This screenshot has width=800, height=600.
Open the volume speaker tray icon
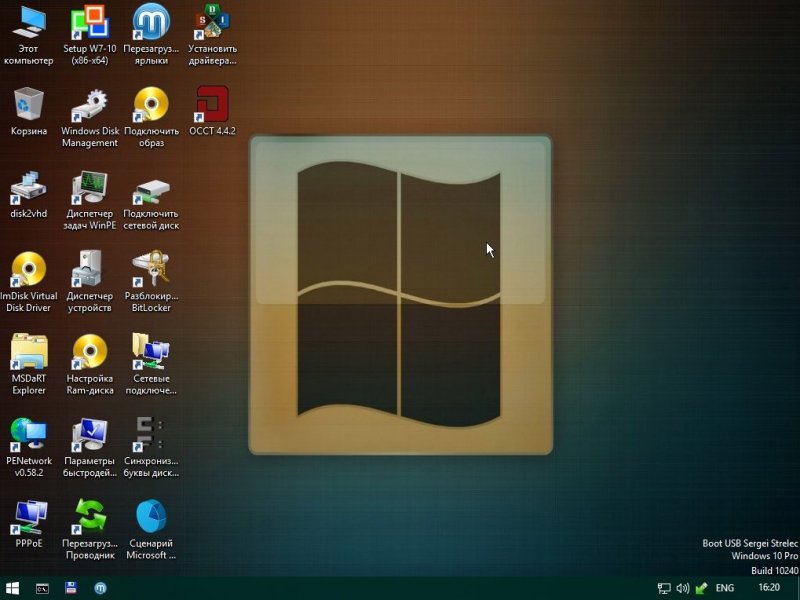click(683, 588)
